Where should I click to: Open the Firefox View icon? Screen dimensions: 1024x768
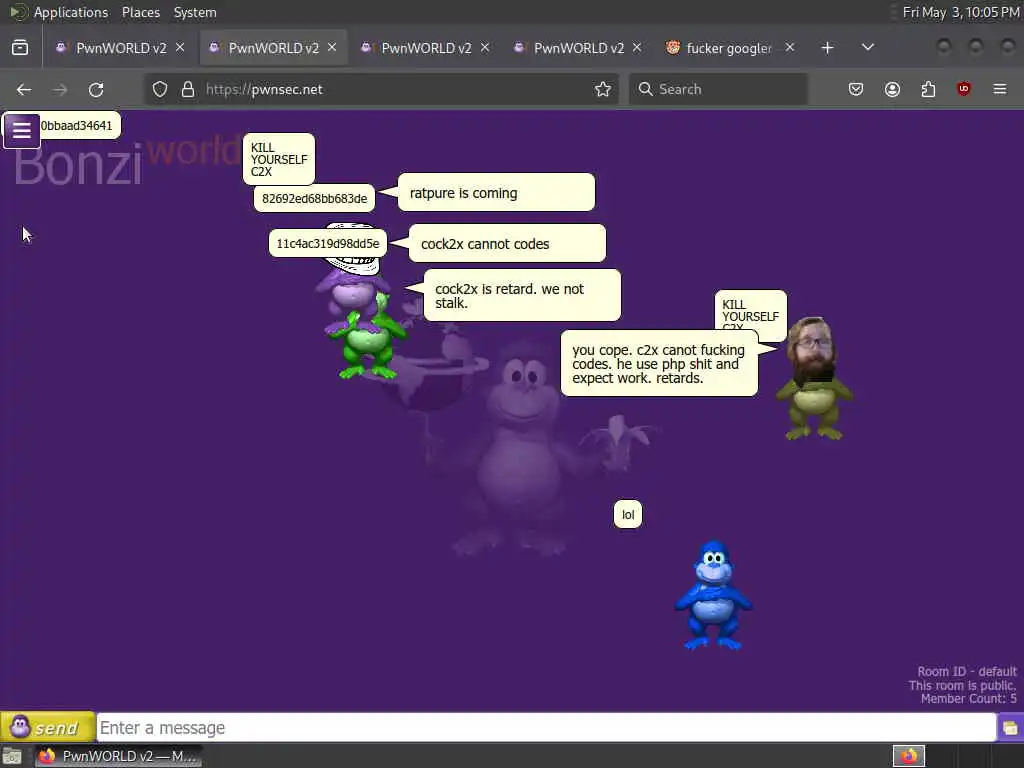(20, 48)
